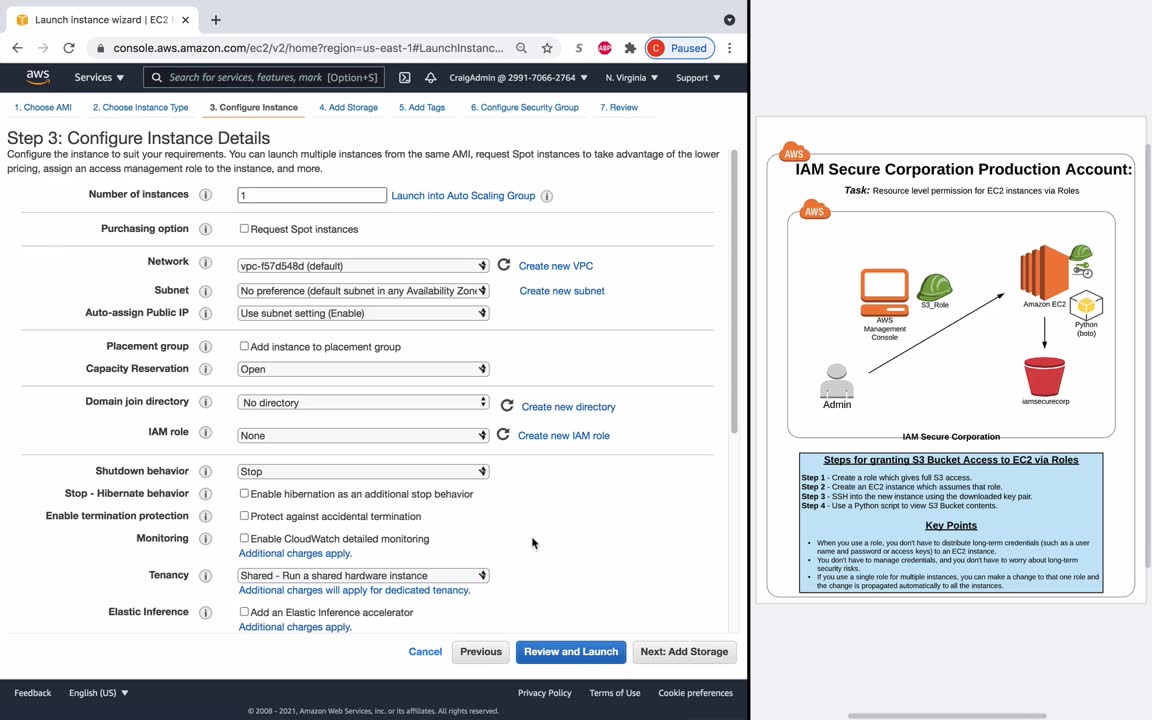Click Create new VPC link

click(555, 266)
